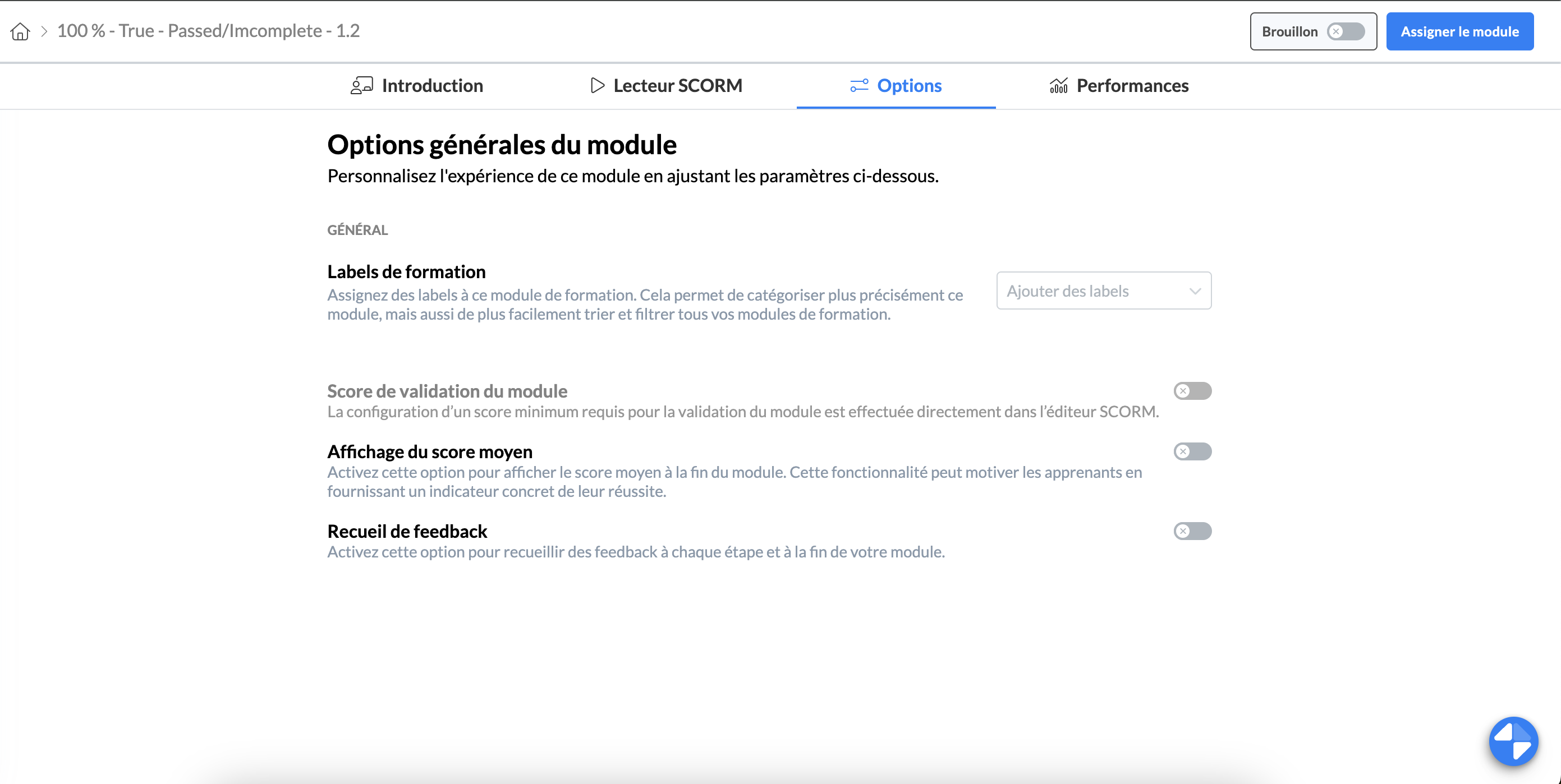The height and width of the screenshot is (784, 1561).
Task: Open the Lecteur SCORM tab
Action: [677, 85]
